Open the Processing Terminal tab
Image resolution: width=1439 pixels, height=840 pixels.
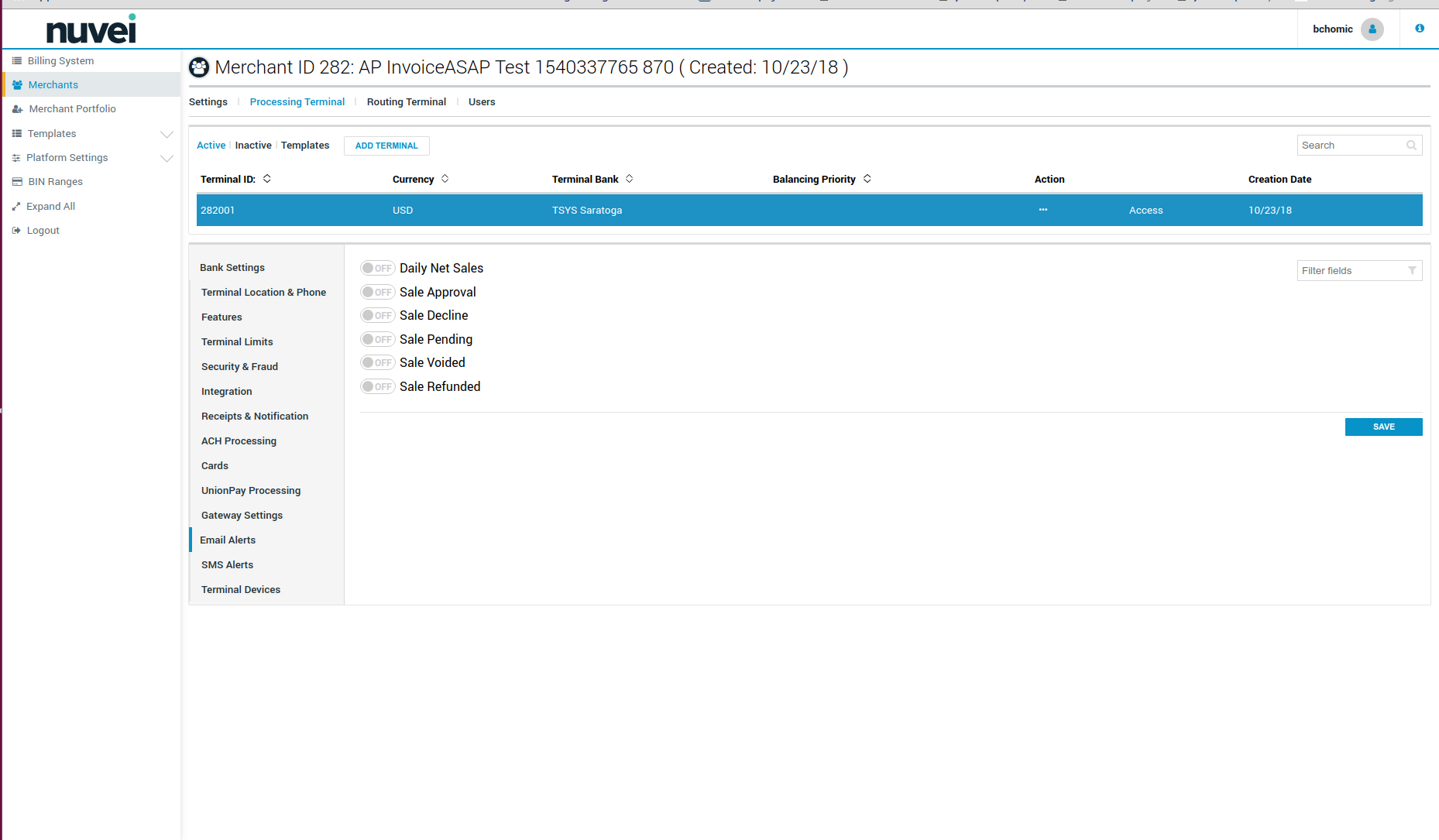(x=297, y=102)
